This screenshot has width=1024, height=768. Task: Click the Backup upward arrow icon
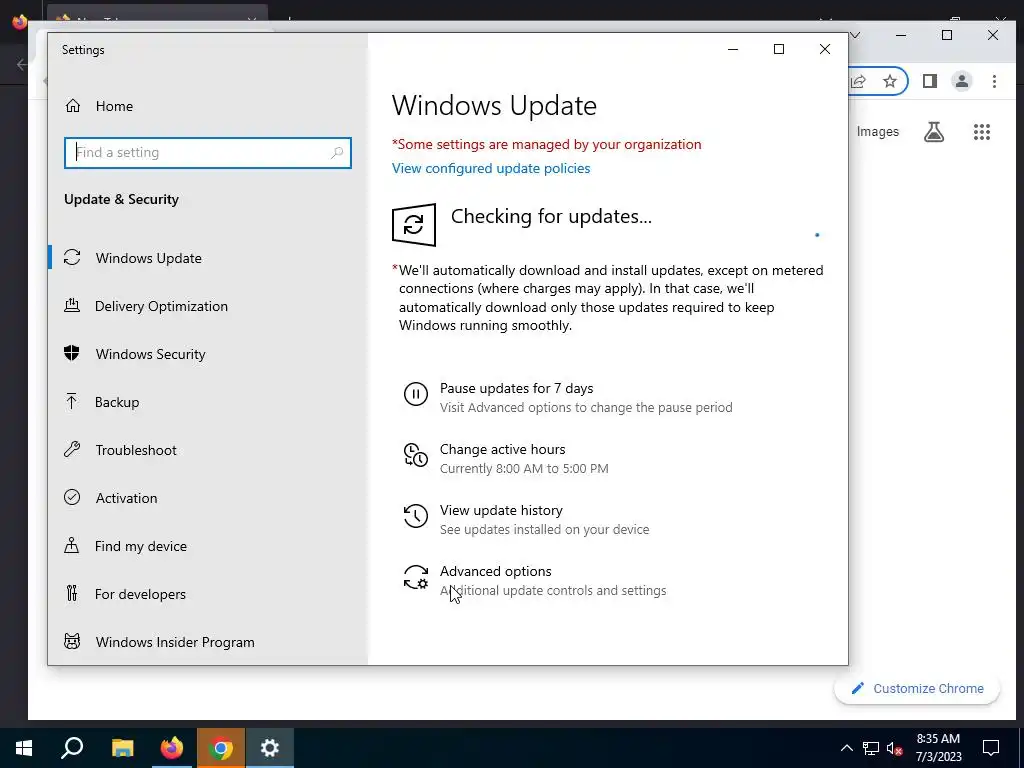coord(72,401)
